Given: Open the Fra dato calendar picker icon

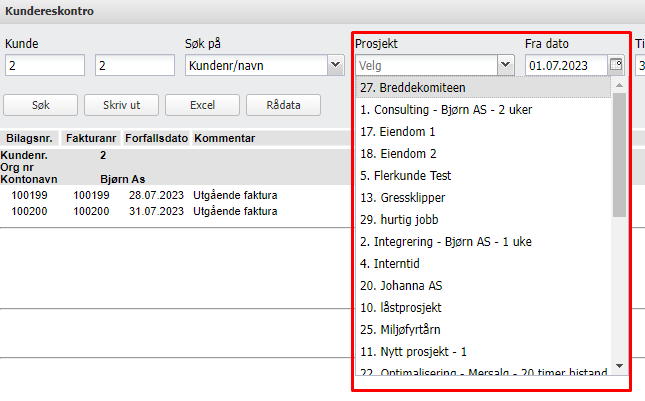Looking at the screenshot, I should (x=616, y=66).
